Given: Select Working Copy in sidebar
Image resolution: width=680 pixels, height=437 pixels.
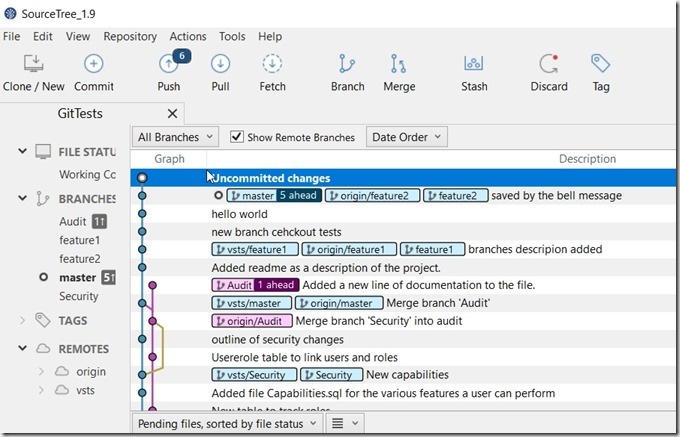Looking at the screenshot, I should [87, 174].
